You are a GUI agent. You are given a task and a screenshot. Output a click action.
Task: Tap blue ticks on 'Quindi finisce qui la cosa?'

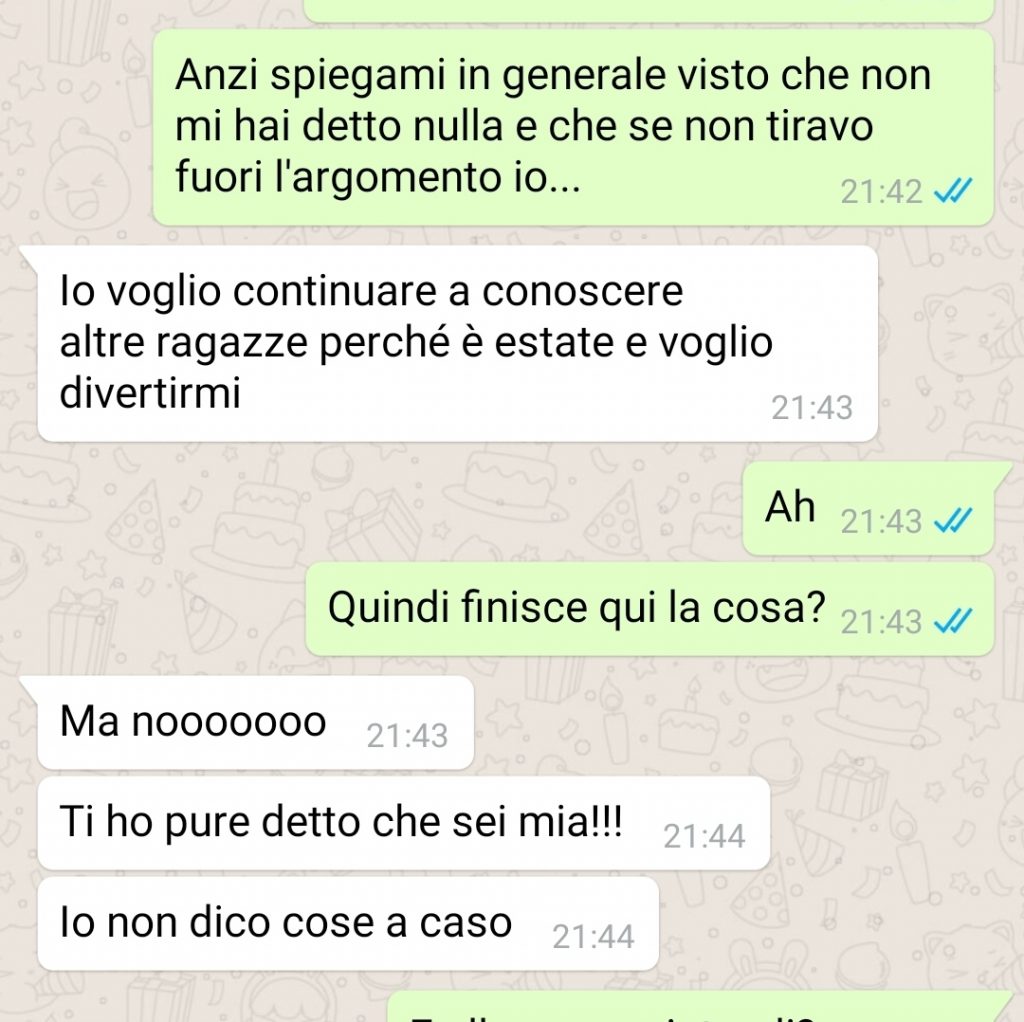pyautogui.click(x=953, y=621)
